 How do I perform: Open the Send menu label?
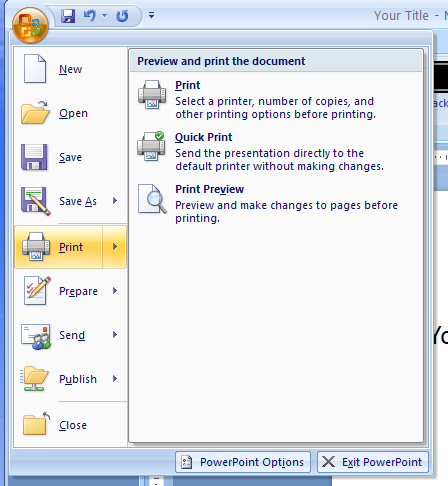click(72, 335)
